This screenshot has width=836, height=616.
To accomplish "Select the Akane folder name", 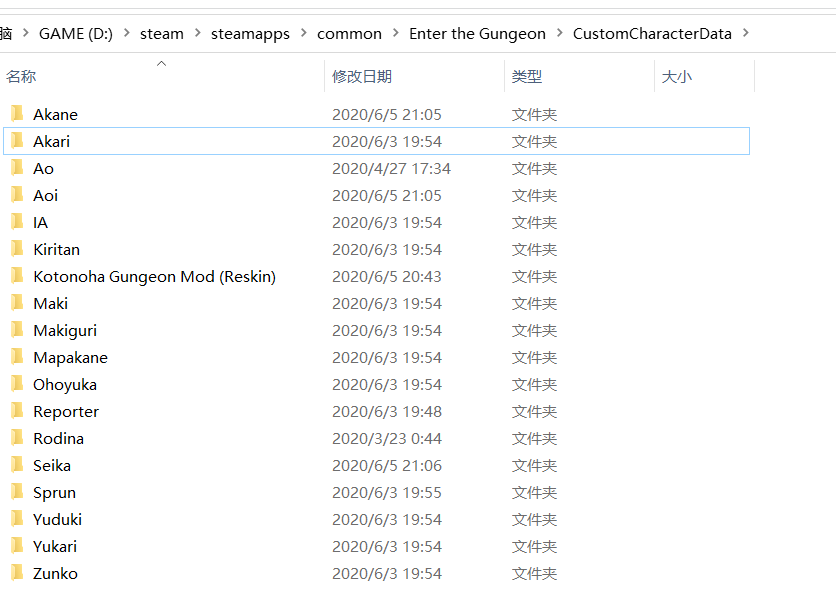I will pyautogui.click(x=55, y=115).
